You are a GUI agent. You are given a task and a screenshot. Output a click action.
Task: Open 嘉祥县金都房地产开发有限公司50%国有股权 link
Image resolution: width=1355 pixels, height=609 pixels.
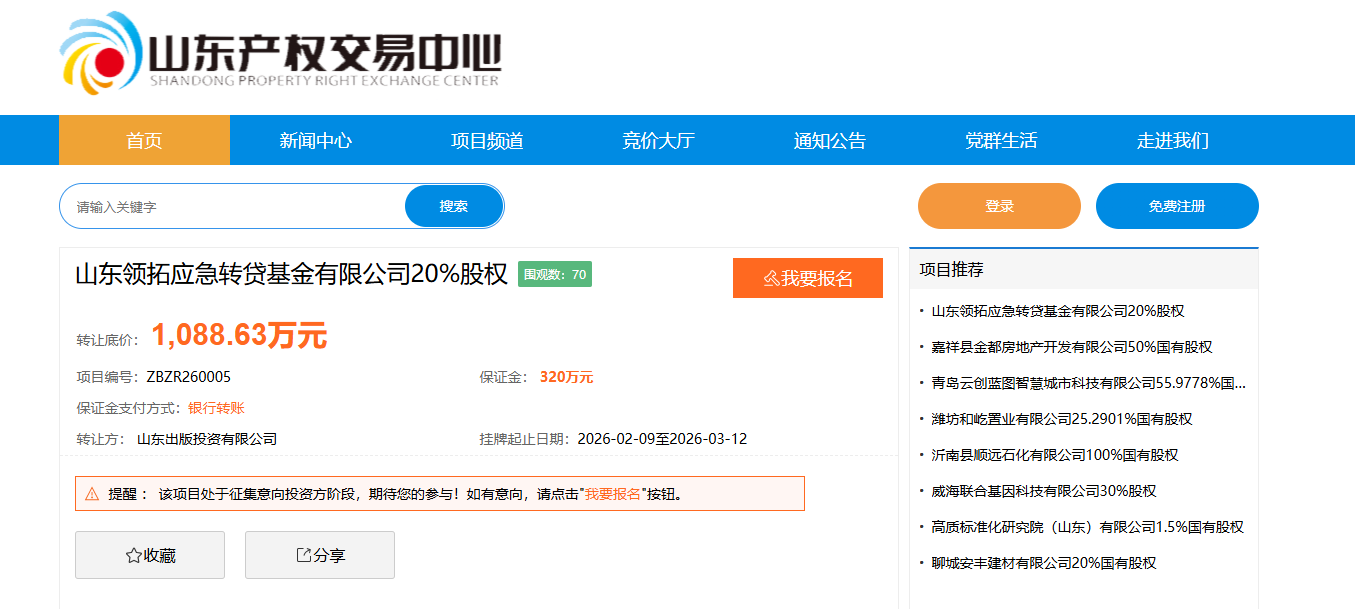coord(1071,347)
